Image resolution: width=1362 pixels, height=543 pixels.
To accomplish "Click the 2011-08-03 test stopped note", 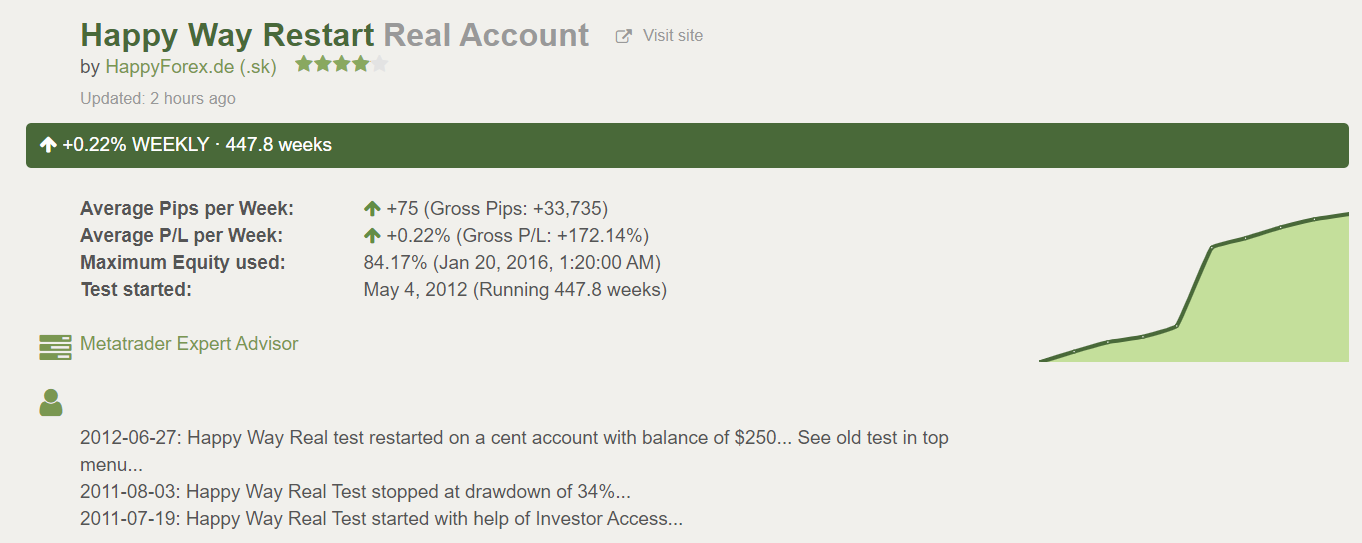I will (355, 492).
